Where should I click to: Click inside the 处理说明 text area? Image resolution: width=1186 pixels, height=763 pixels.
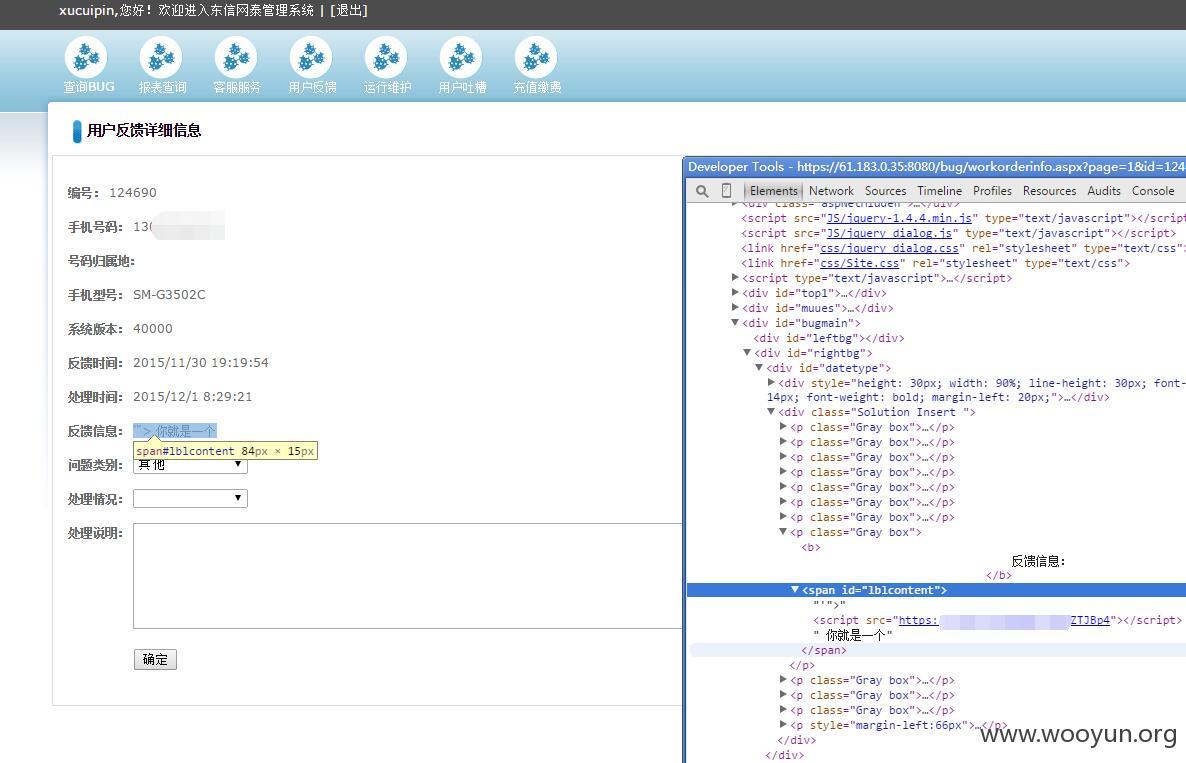click(x=408, y=575)
